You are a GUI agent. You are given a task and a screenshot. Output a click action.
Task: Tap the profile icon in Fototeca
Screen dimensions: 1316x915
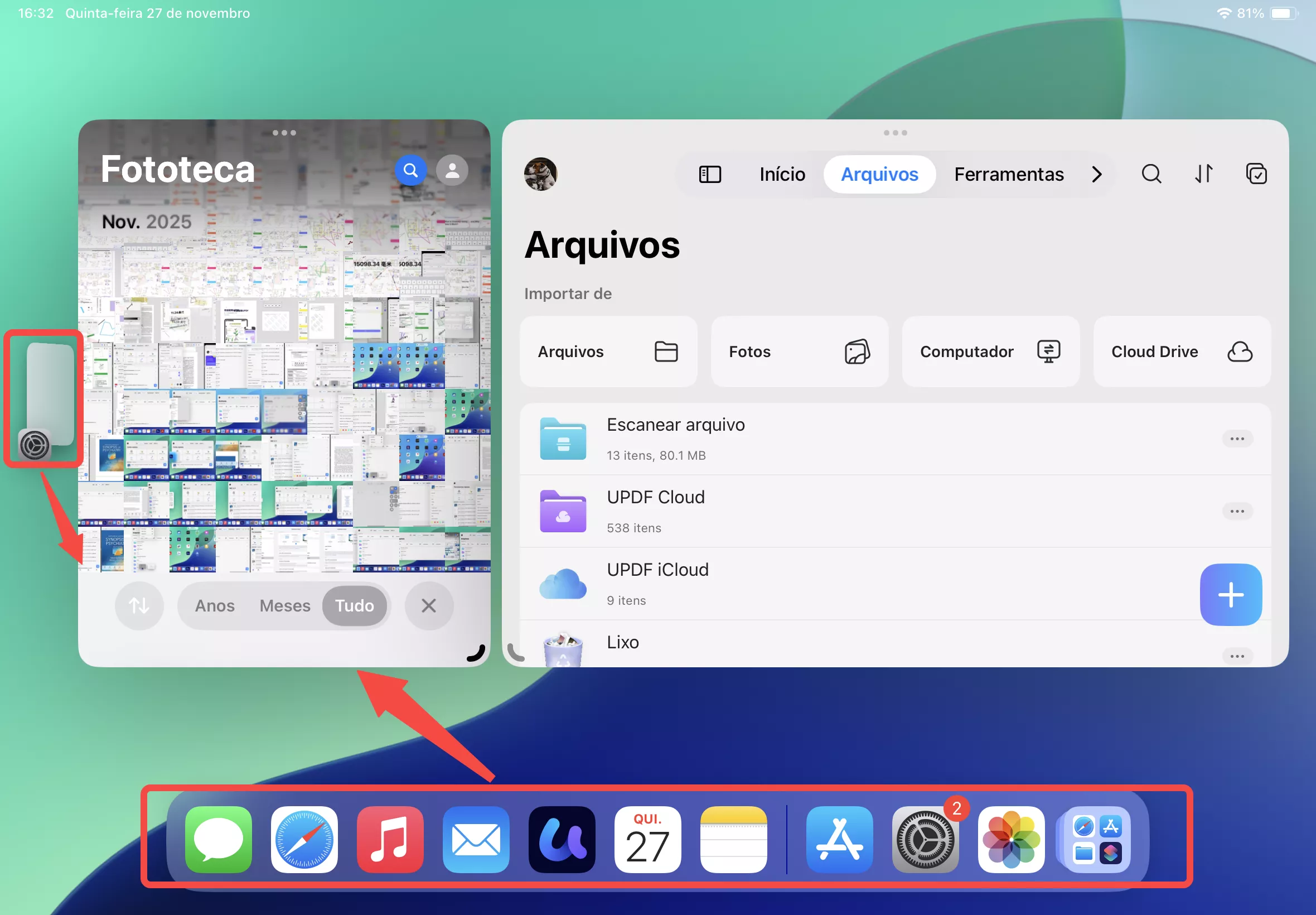(x=452, y=170)
